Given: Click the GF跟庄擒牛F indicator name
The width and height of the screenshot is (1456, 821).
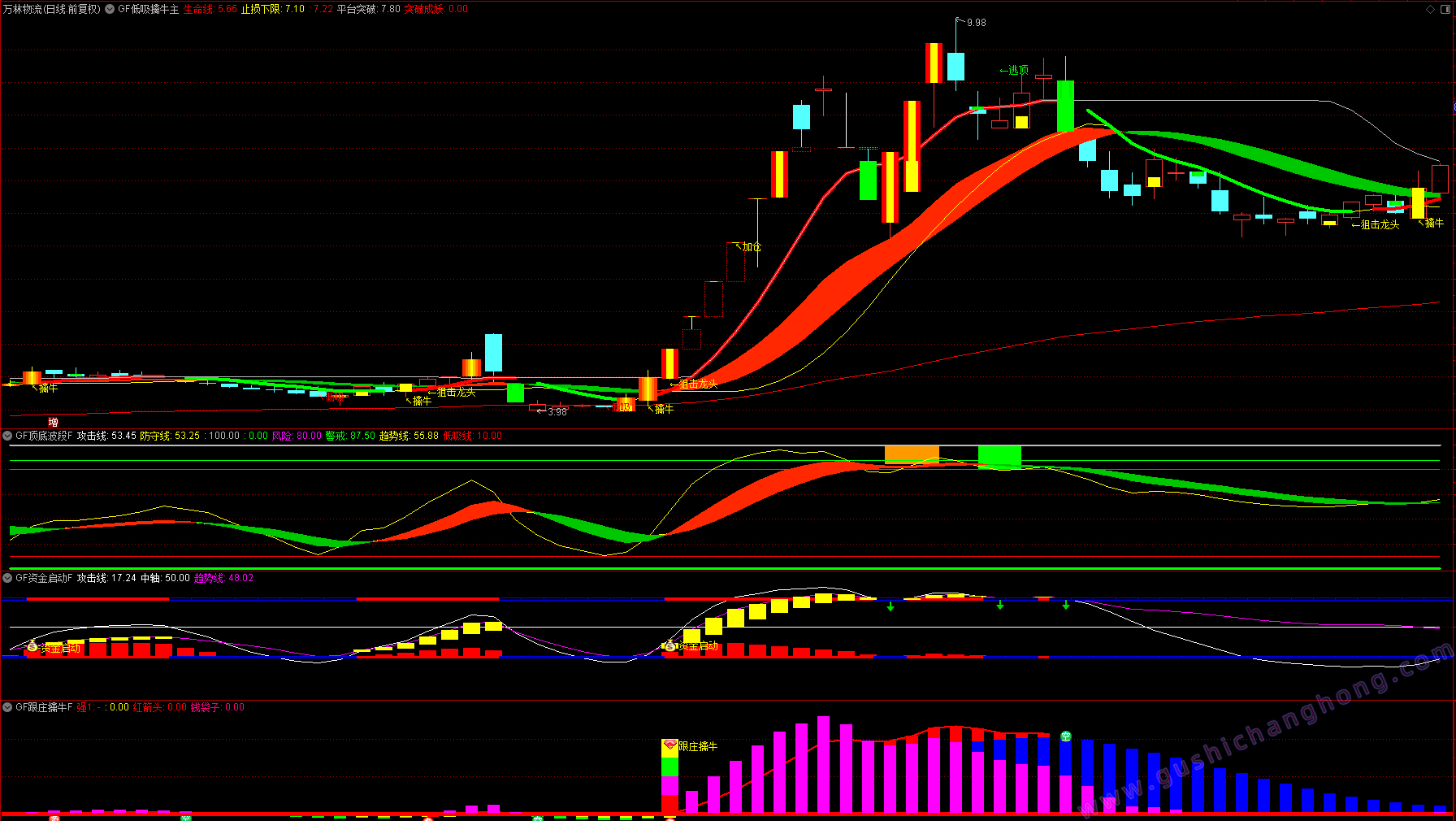Looking at the screenshot, I should click(44, 707).
